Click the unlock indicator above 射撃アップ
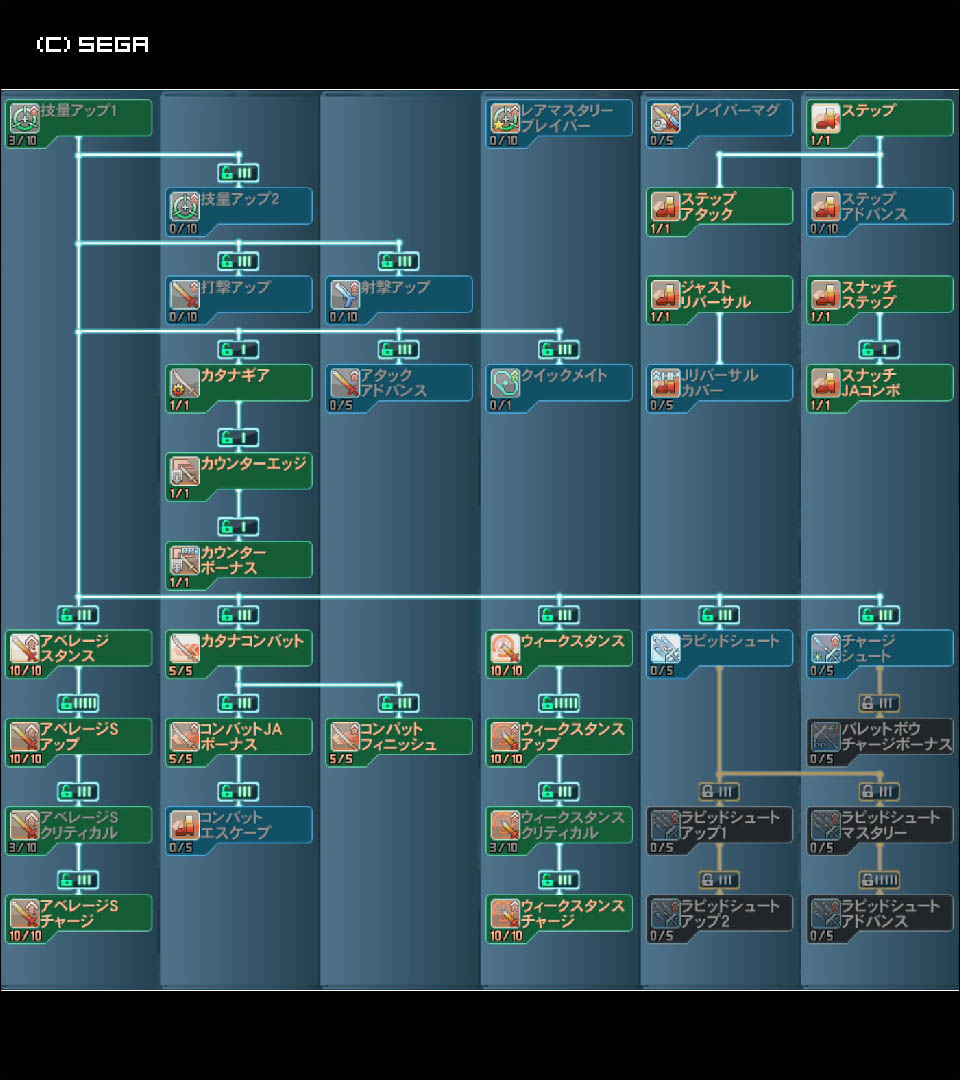The image size is (960, 1080). [x=399, y=261]
